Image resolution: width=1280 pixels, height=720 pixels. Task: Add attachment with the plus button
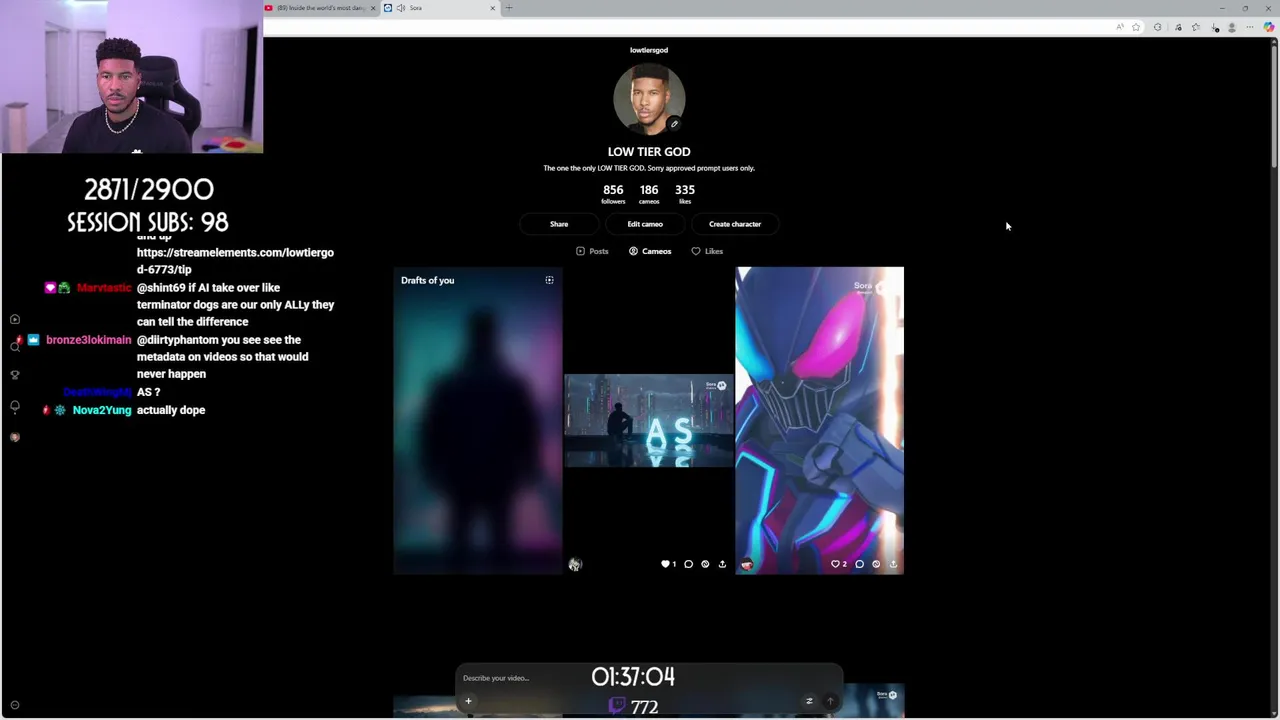pos(468,701)
